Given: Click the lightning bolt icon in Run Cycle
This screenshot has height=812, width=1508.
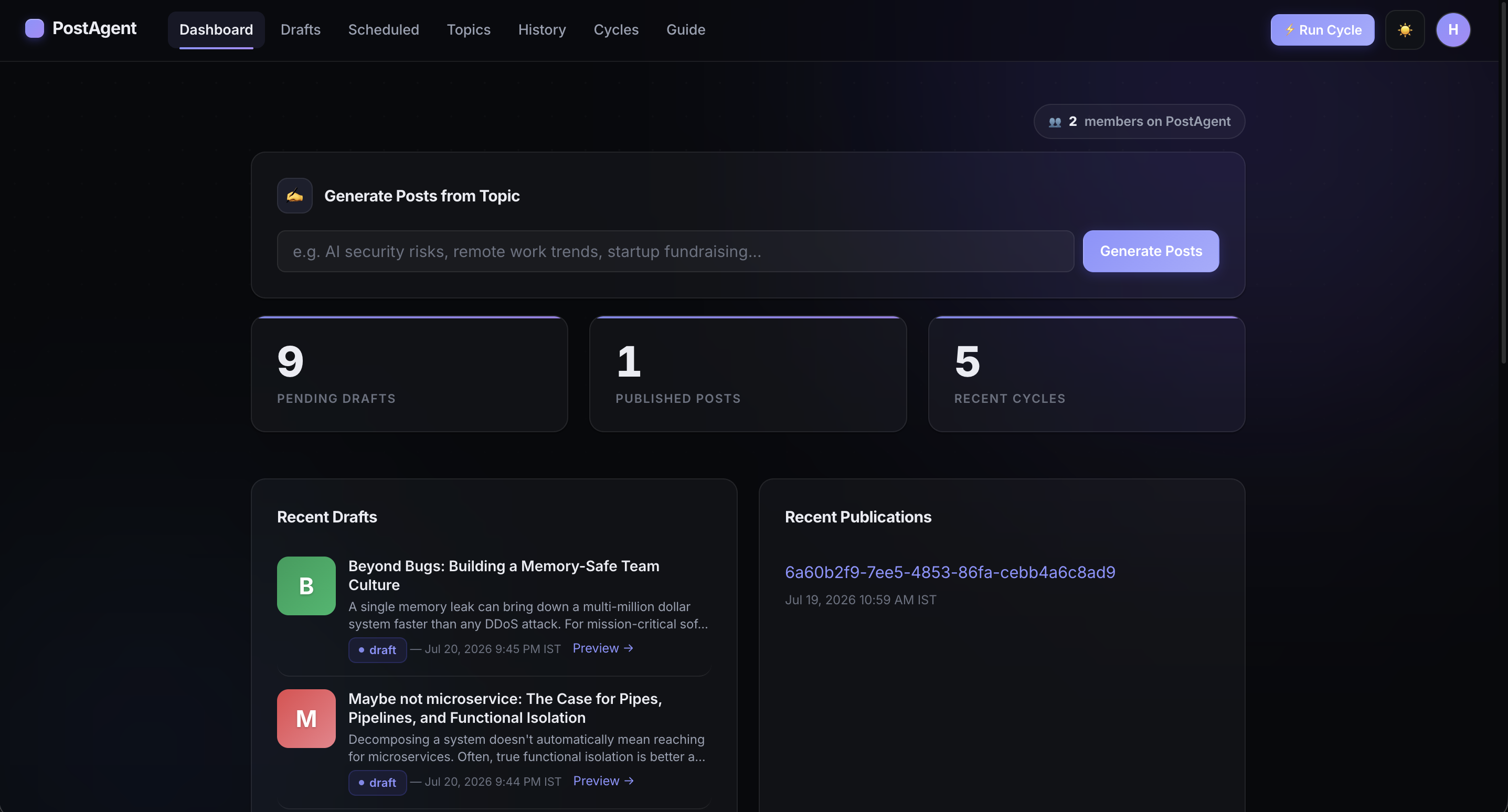Looking at the screenshot, I should point(1289,30).
